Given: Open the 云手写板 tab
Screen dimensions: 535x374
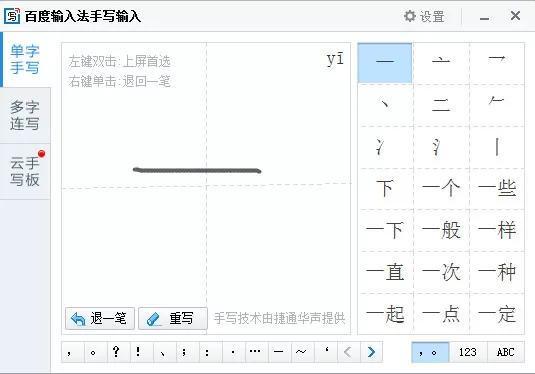Looking at the screenshot, I should pyautogui.click(x=25, y=171).
